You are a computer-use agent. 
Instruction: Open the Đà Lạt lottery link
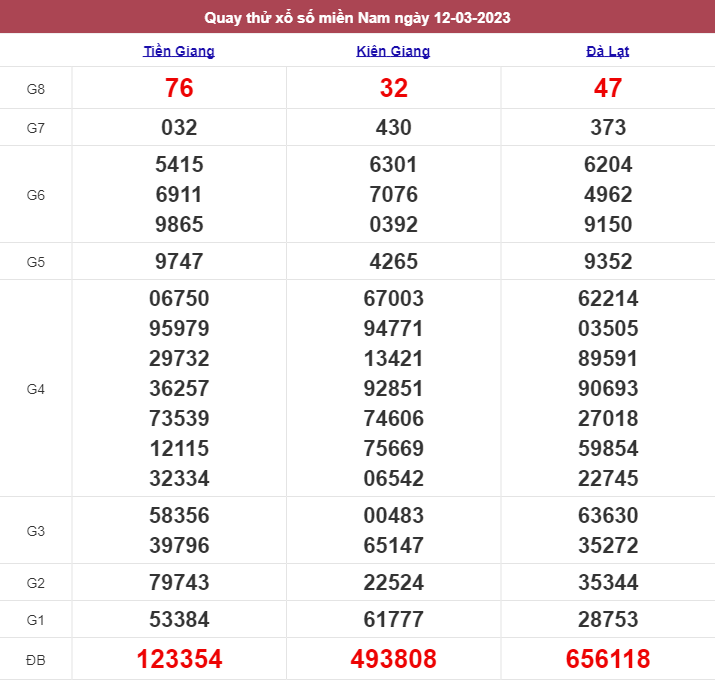click(x=607, y=51)
